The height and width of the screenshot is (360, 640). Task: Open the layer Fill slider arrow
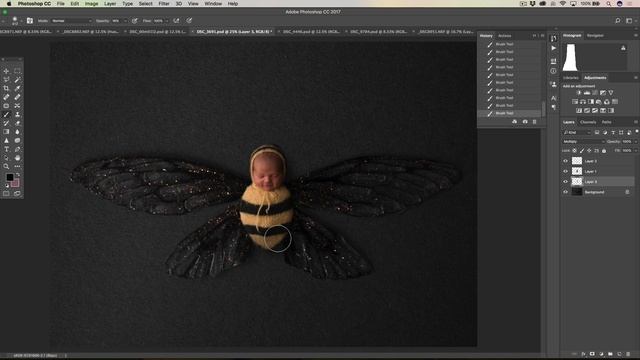coord(636,151)
